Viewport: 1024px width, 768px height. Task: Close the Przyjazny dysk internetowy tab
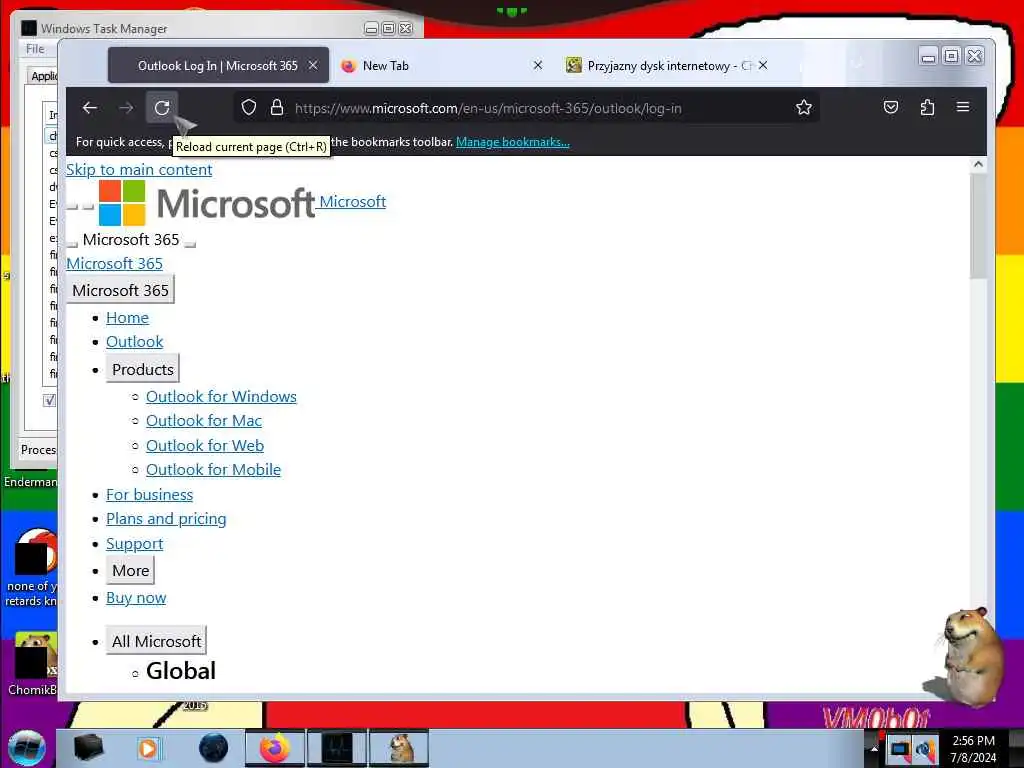click(x=763, y=65)
